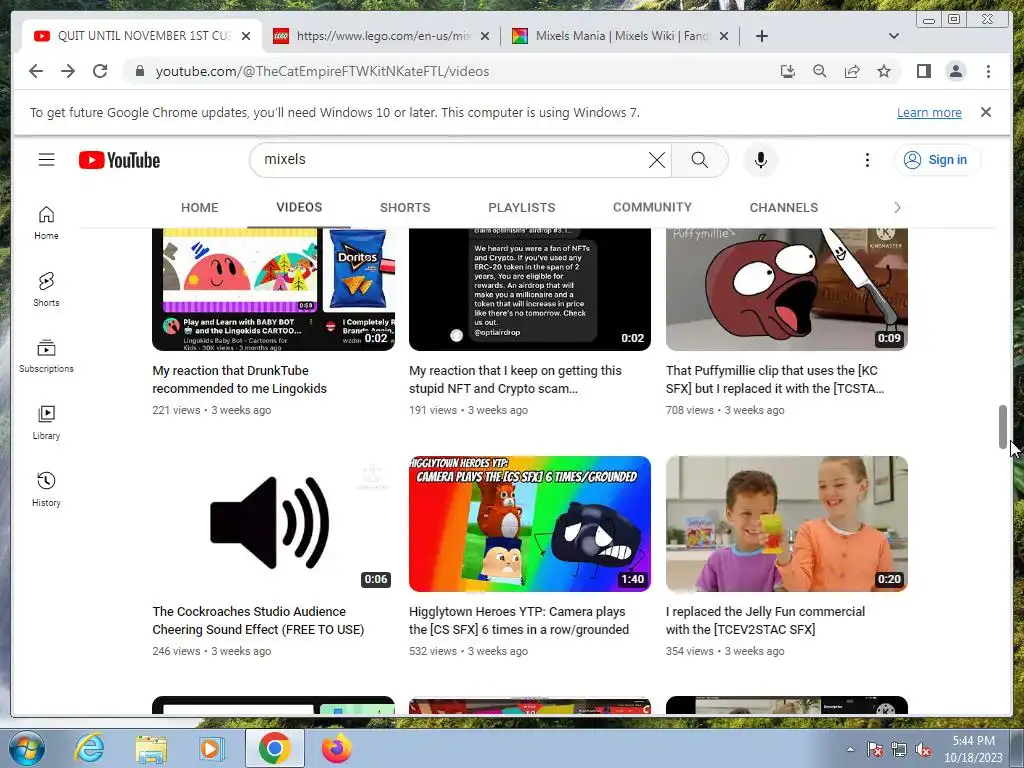Open channel HOME tab

199,208
